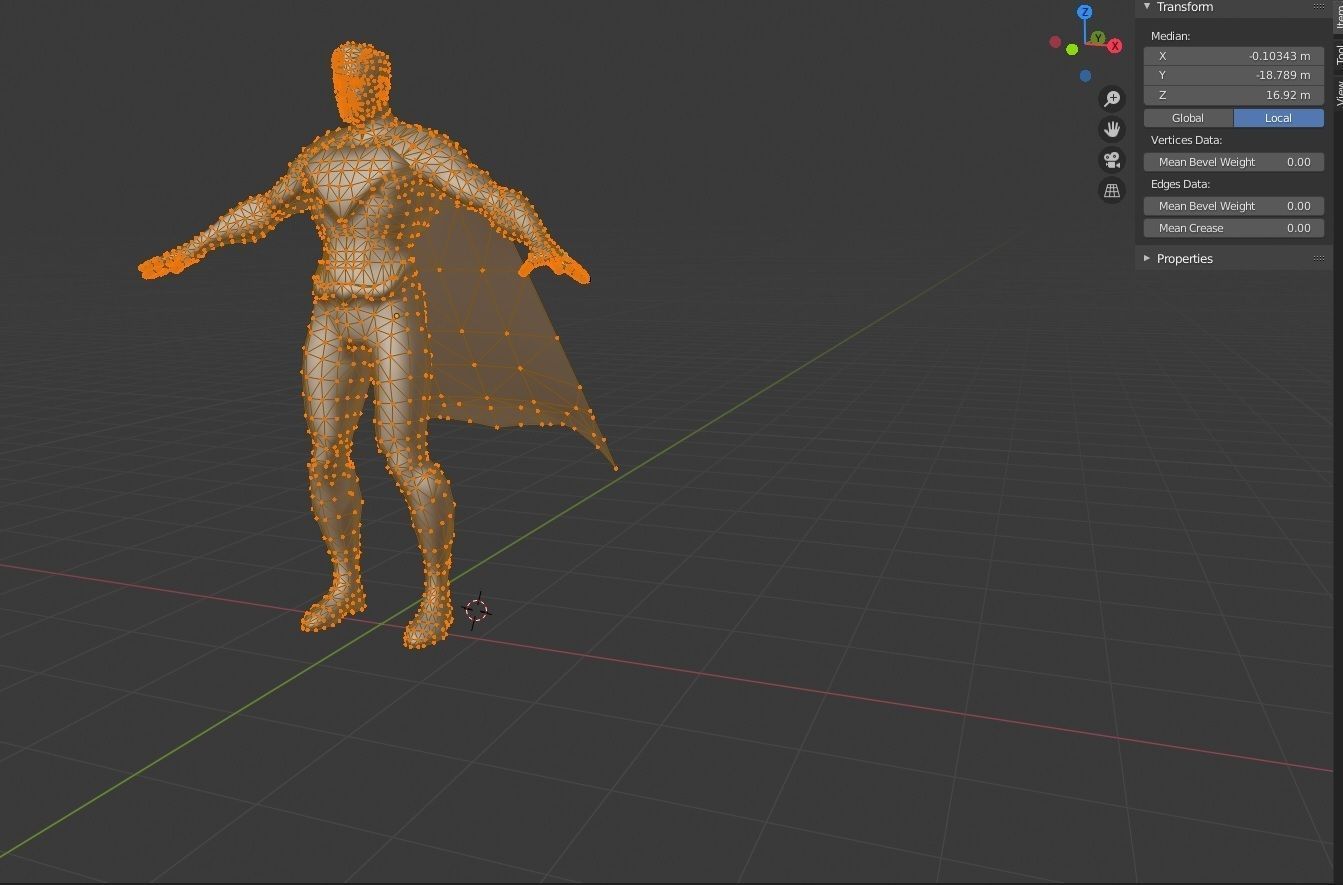Click the "Vertices Data:" label
This screenshot has width=1343, height=885.
(x=1186, y=140)
